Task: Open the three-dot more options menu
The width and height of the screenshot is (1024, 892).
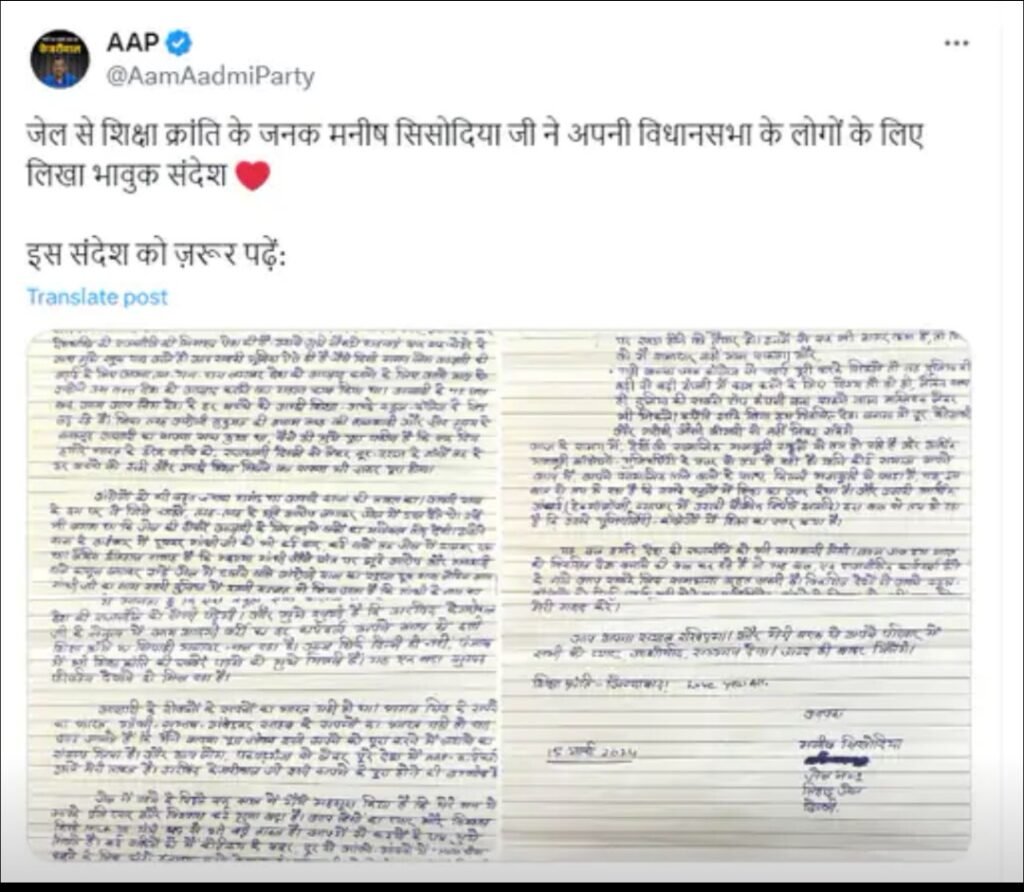Action: [x=956, y=43]
